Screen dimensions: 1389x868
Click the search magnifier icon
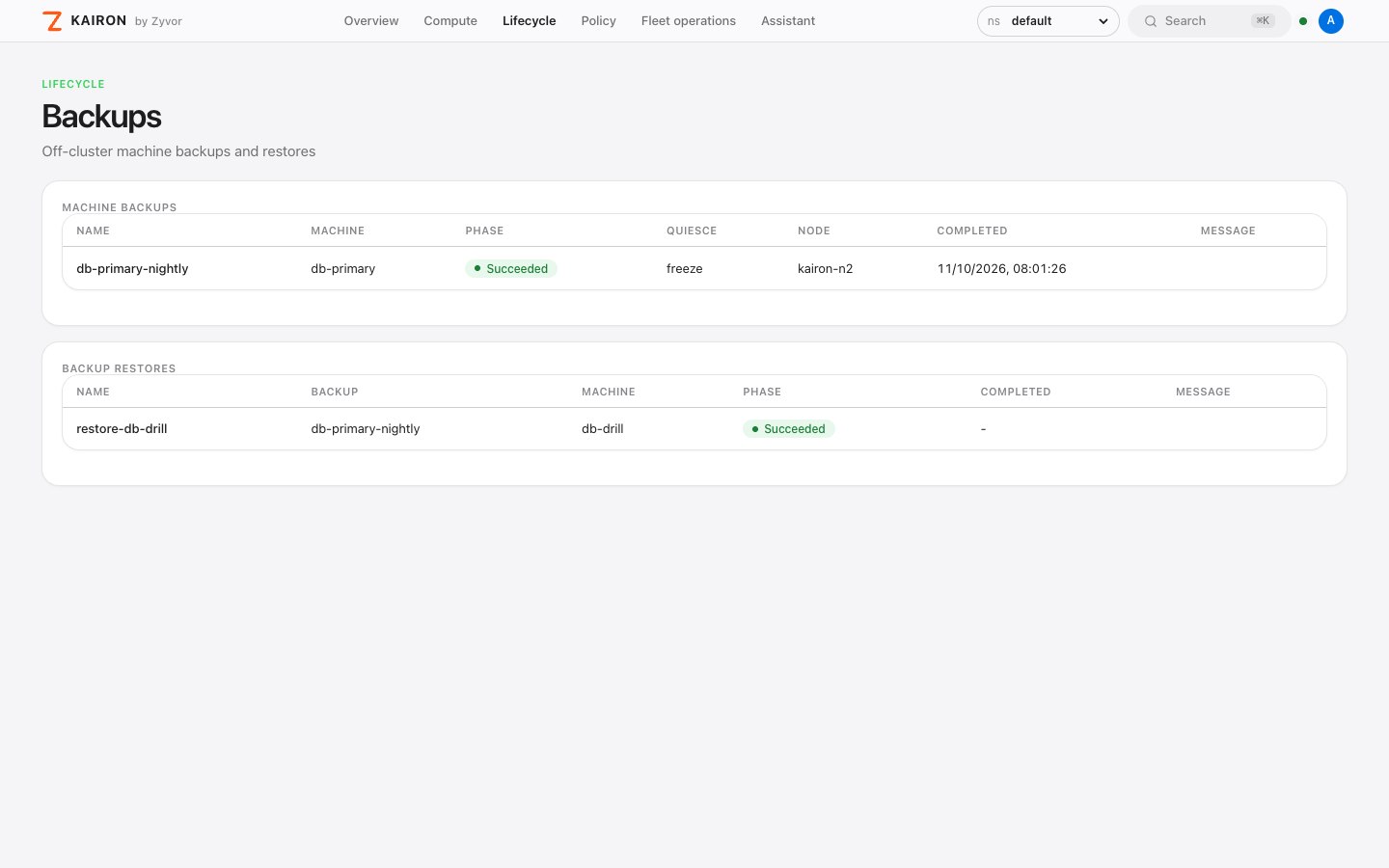pos(1151,21)
